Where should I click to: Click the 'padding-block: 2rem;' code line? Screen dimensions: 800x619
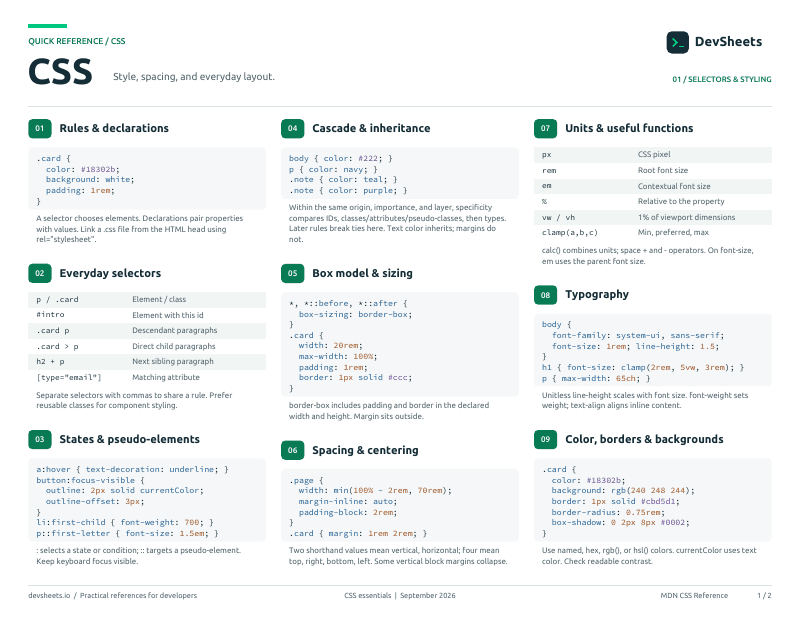(x=348, y=512)
